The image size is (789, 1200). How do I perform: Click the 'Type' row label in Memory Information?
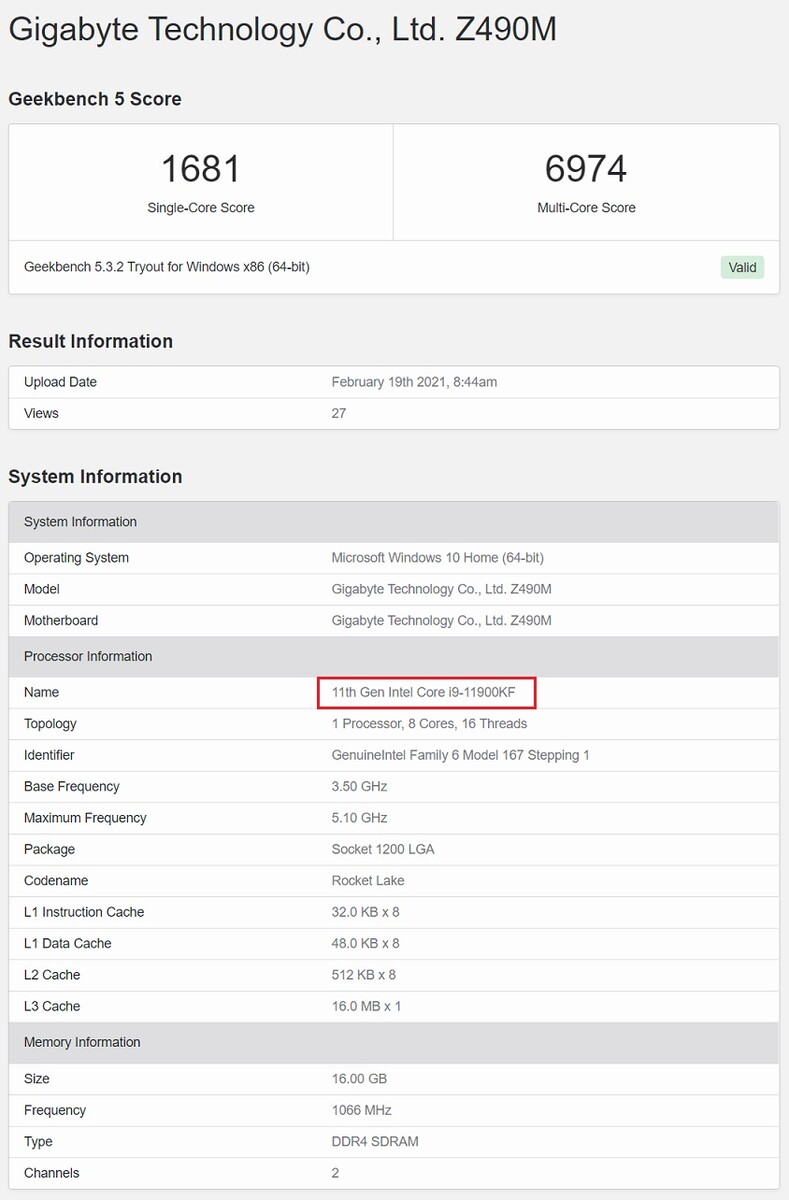click(x=38, y=1141)
